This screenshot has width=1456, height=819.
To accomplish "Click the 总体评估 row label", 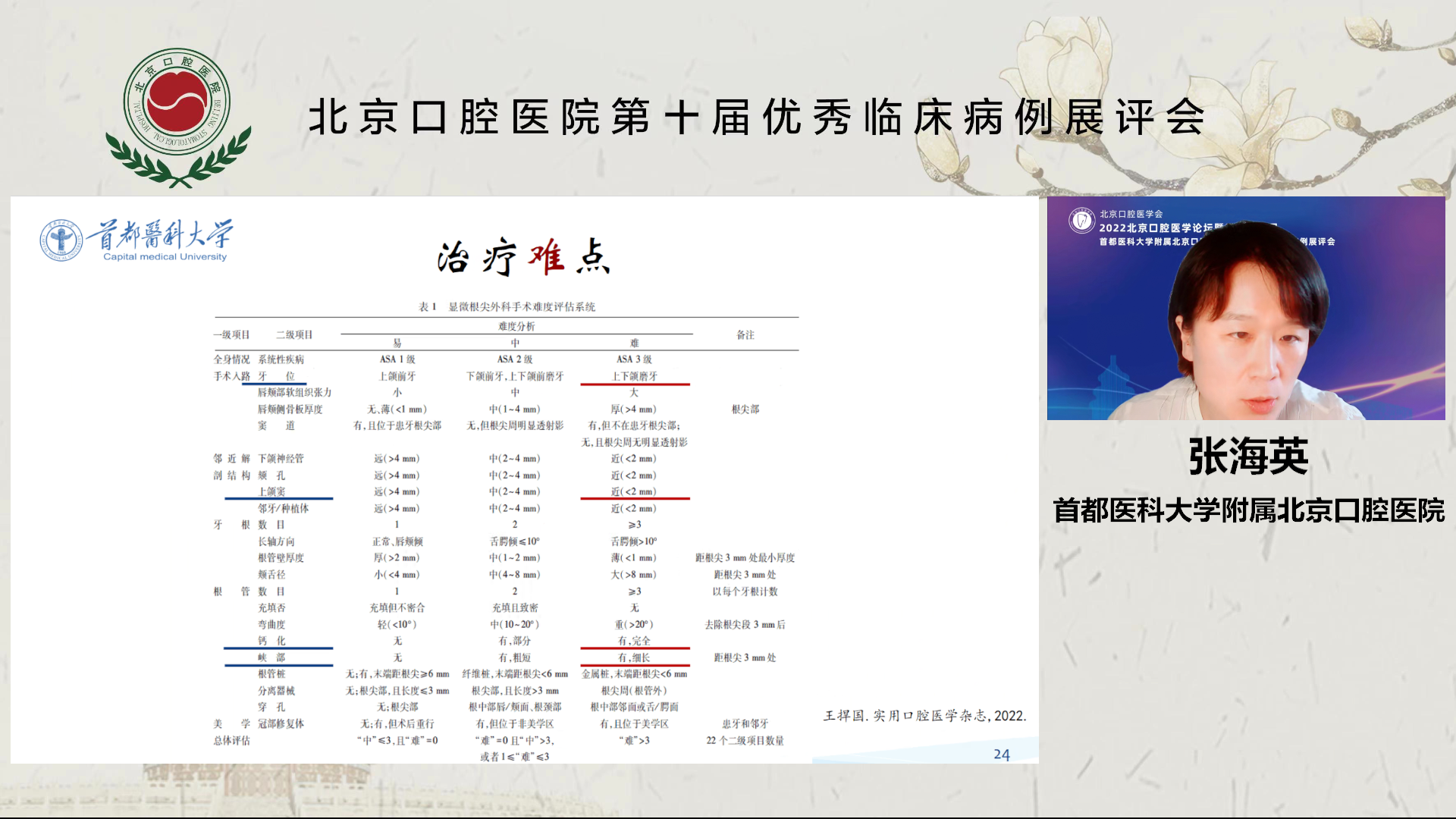I will click(x=231, y=740).
